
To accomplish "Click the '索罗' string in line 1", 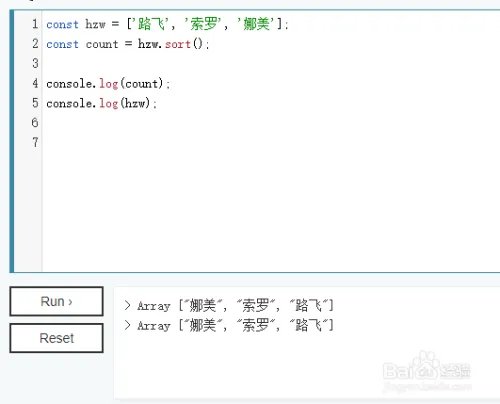I will 204,24.
